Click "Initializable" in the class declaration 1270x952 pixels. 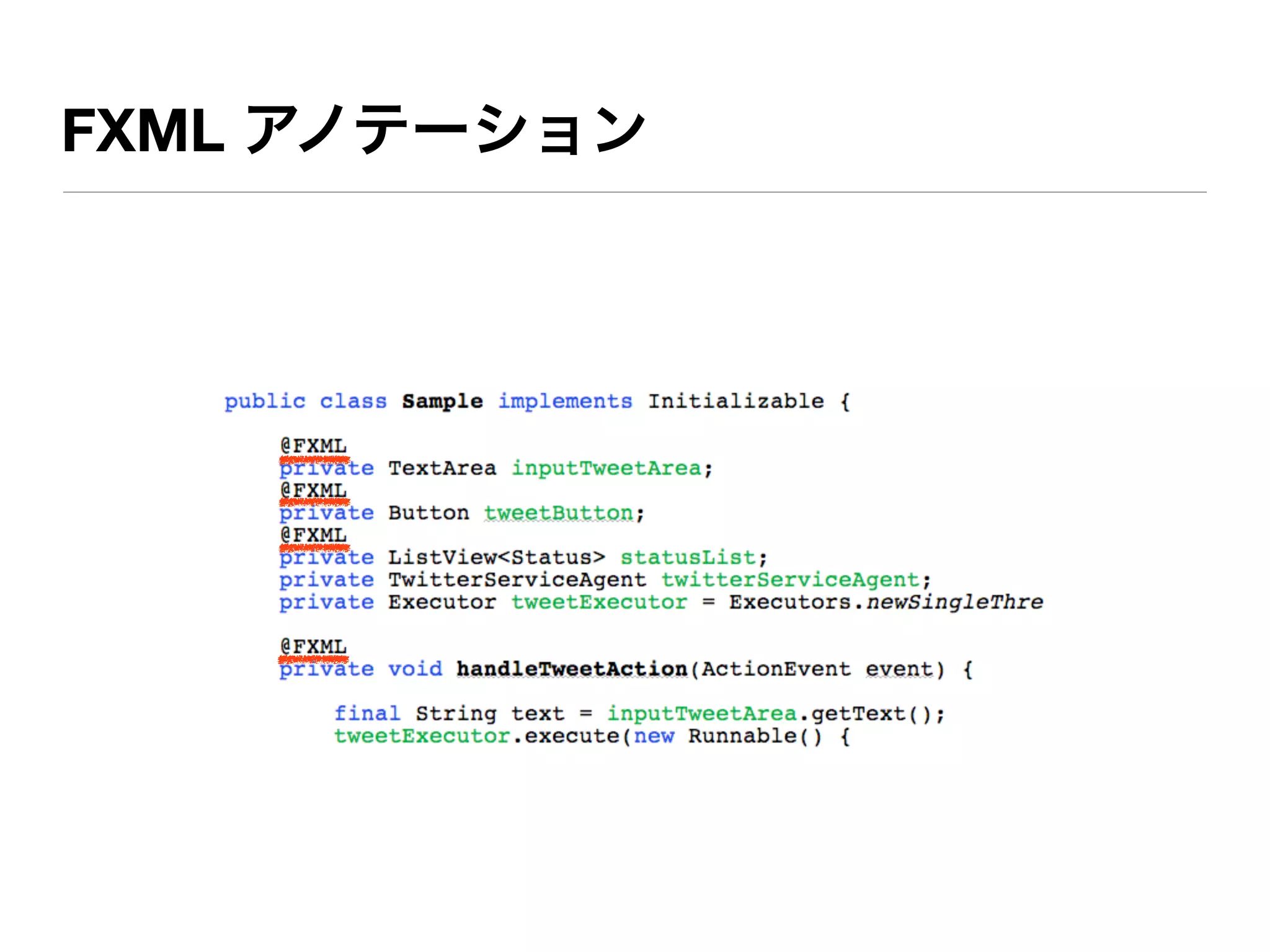click(x=736, y=401)
